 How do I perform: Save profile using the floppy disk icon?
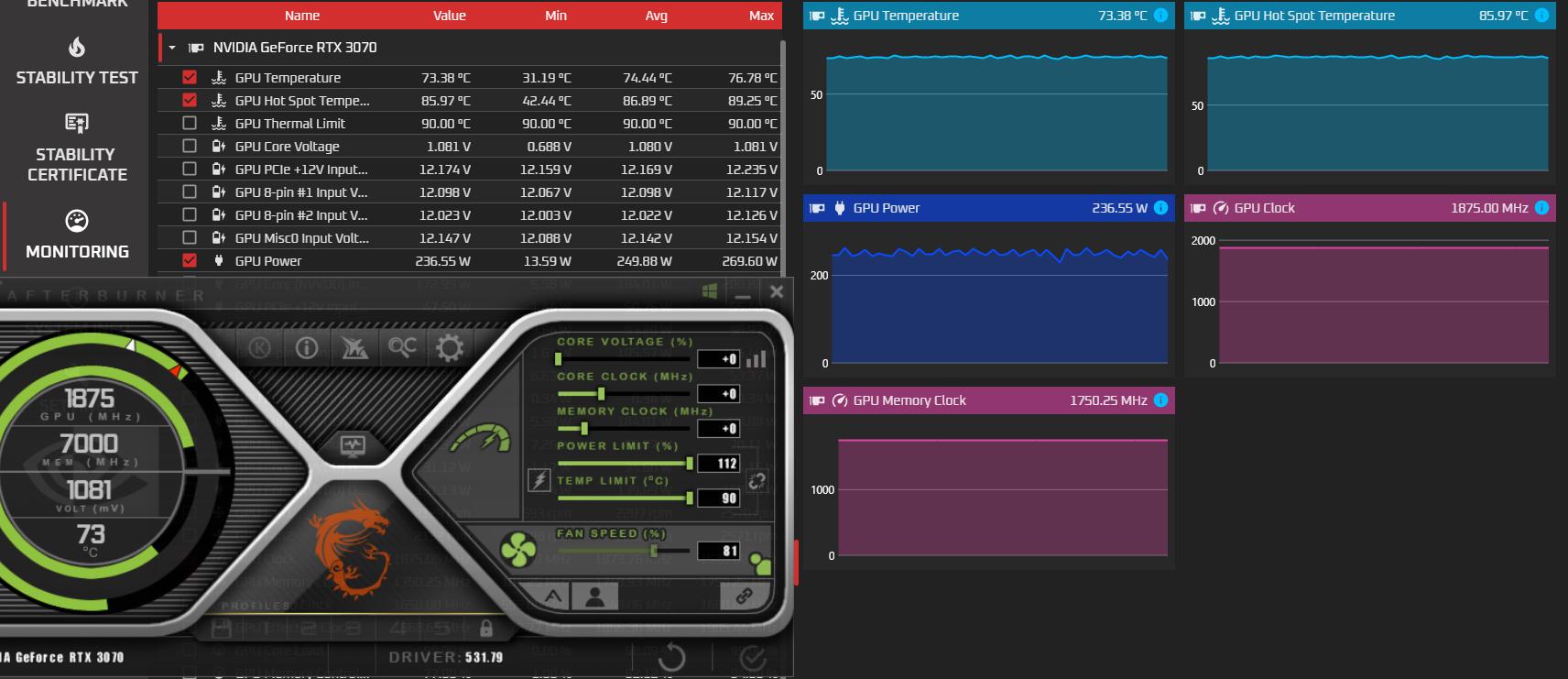pyautogui.click(x=221, y=629)
